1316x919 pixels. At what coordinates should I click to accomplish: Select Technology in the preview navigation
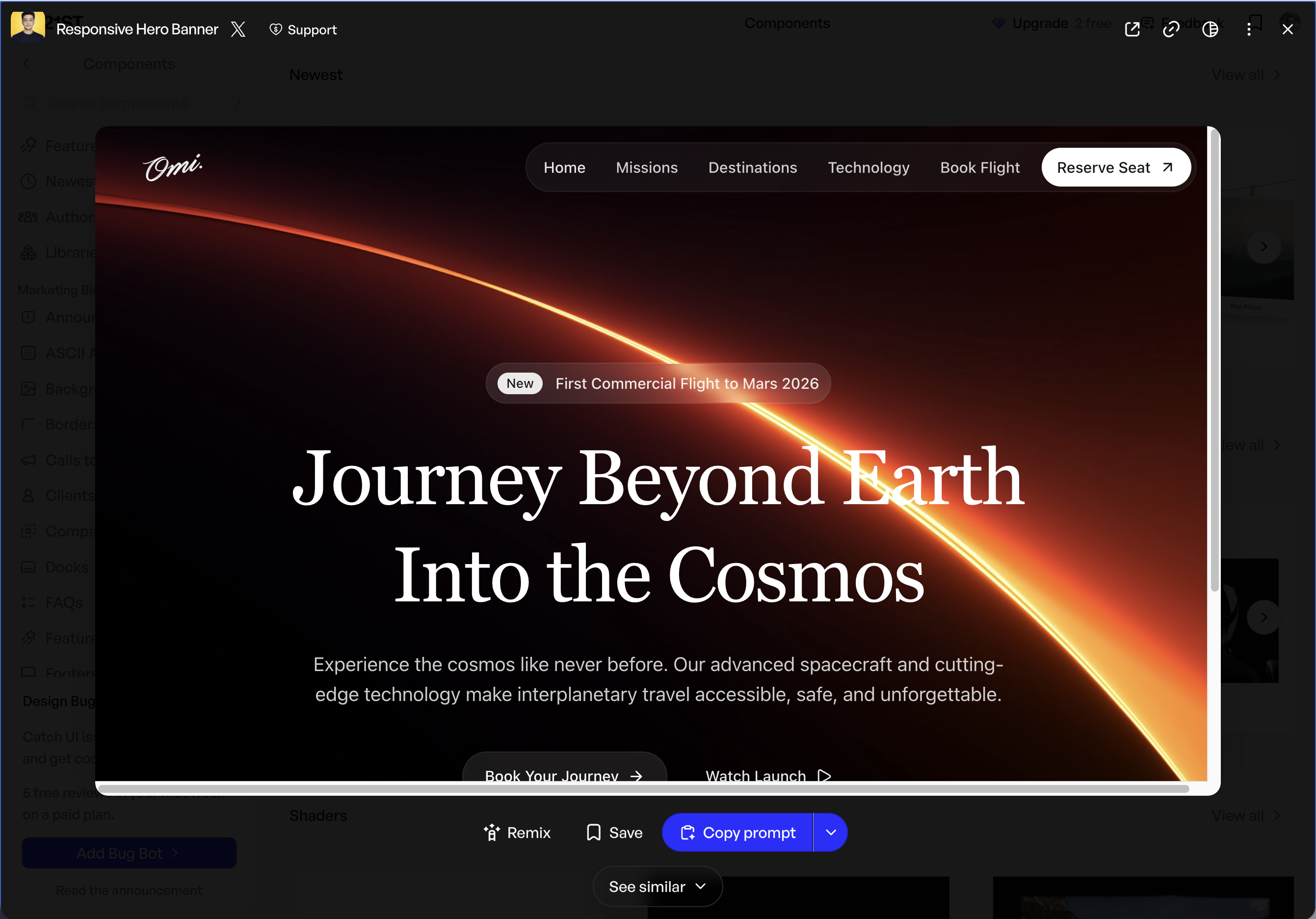pyautogui.click(x=869, y=167)
